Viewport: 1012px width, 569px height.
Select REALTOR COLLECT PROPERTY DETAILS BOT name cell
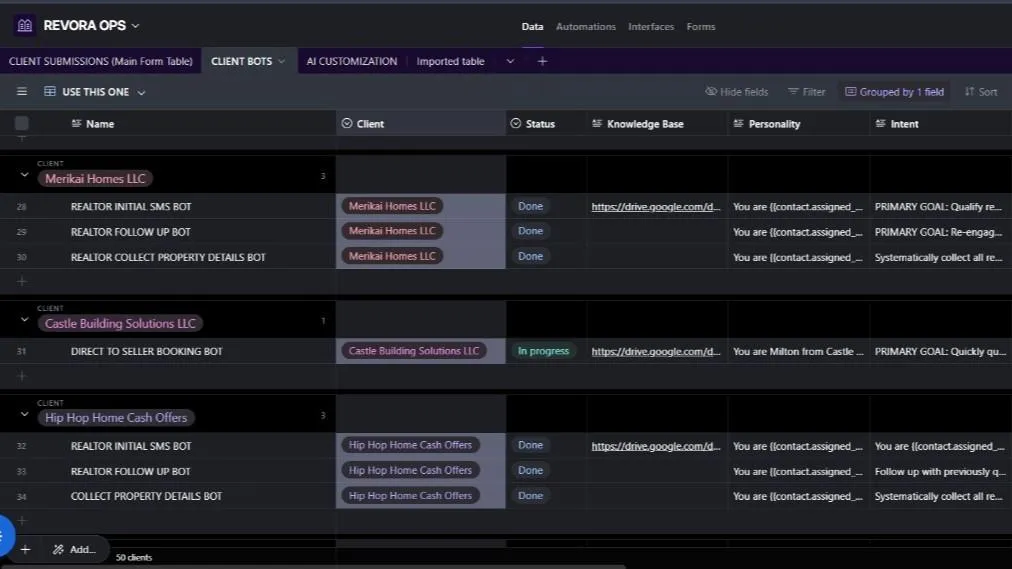[168, 257]
